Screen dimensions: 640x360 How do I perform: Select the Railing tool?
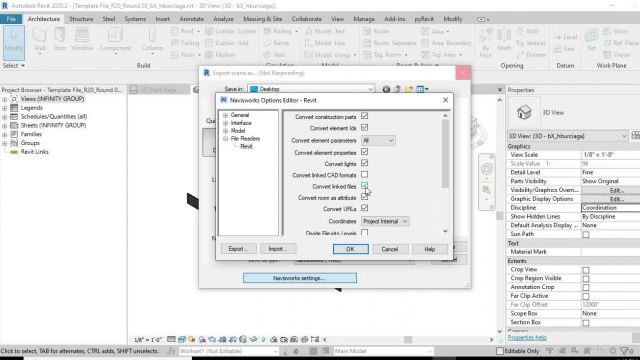pyautogui.click(x=281, y=31)
